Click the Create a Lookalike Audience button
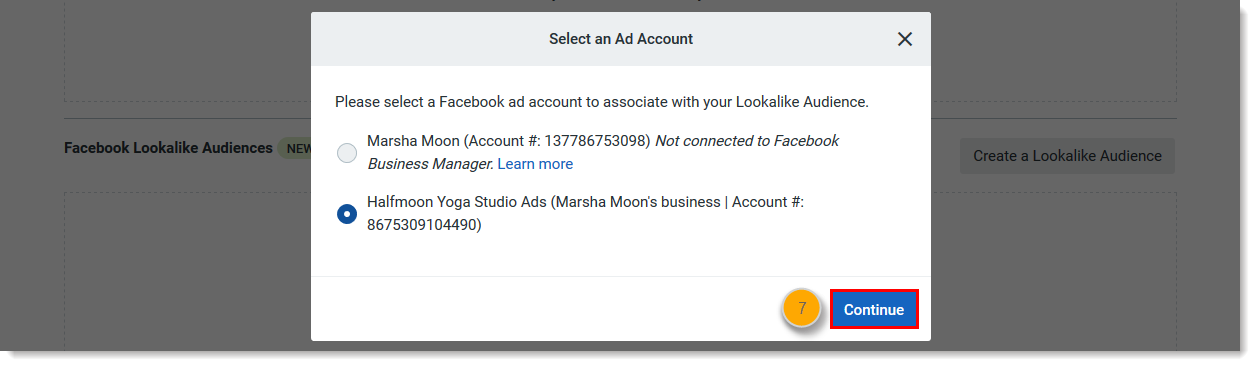The height and width of the screenshot is (366, 1255). tap(1067, 156)
